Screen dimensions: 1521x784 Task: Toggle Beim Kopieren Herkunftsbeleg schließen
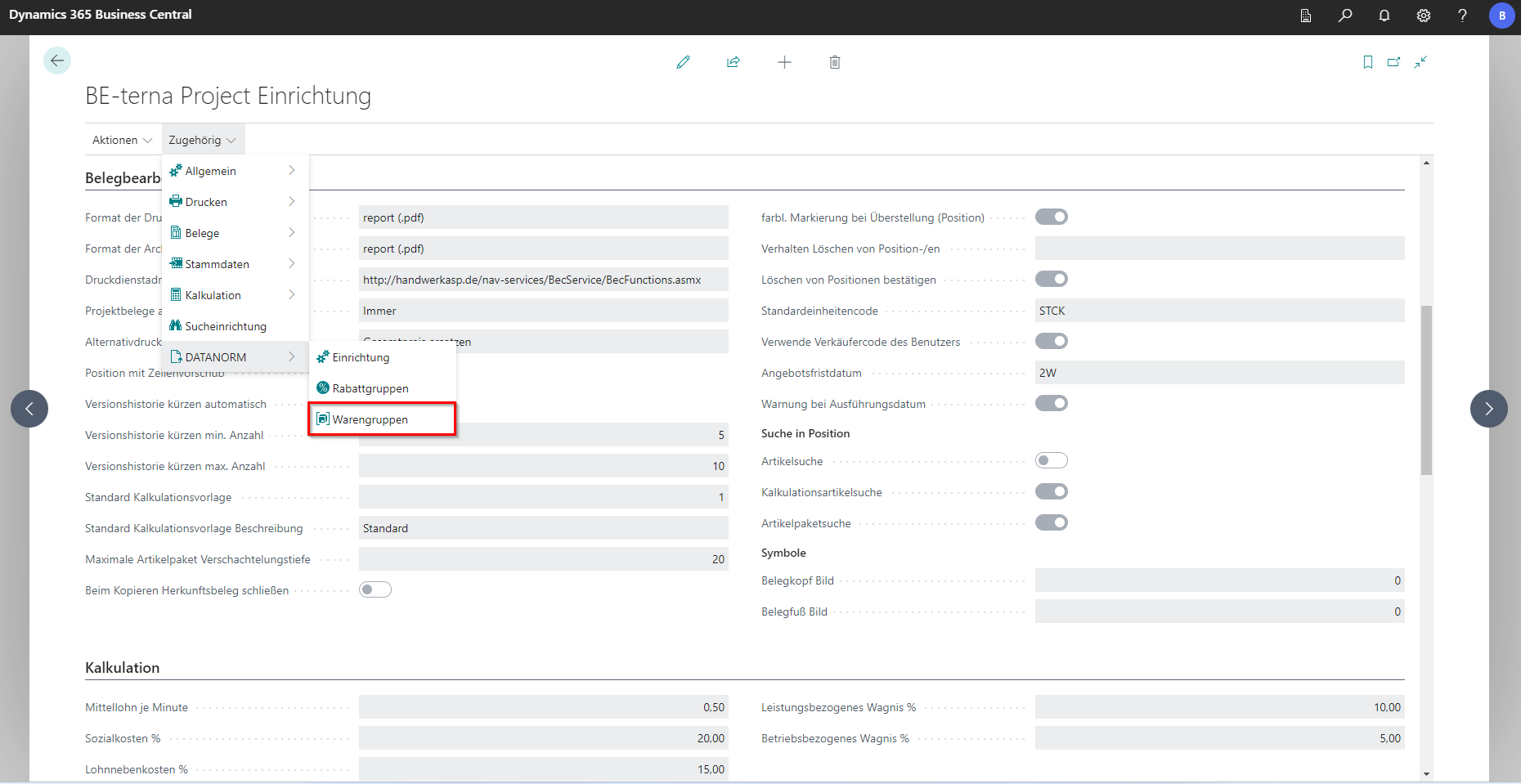tap(375, 590)
